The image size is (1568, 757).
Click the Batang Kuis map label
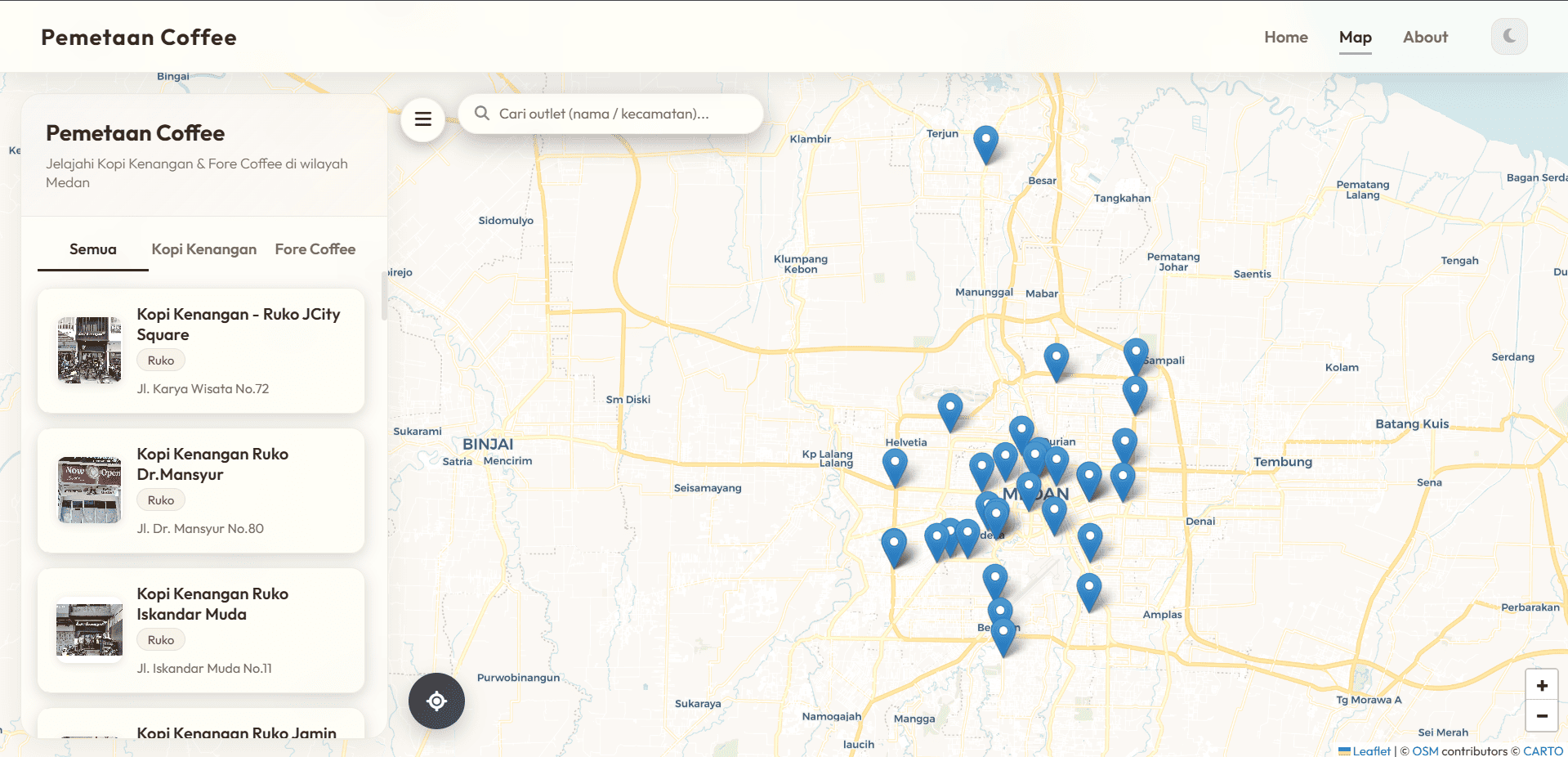point(1412,424)
